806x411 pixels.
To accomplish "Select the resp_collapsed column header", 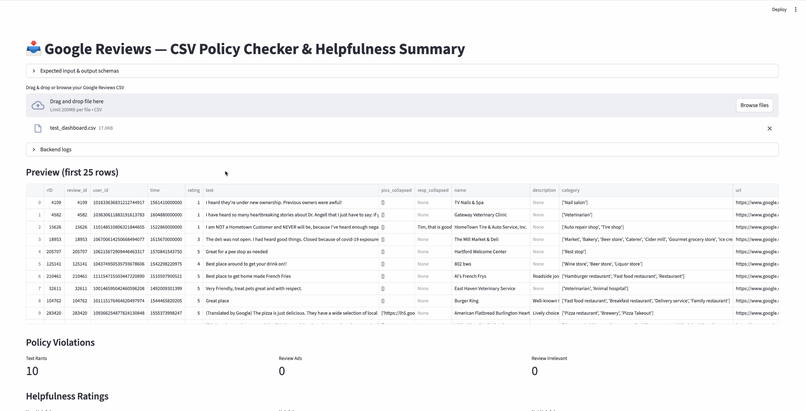I will (433, 190).
